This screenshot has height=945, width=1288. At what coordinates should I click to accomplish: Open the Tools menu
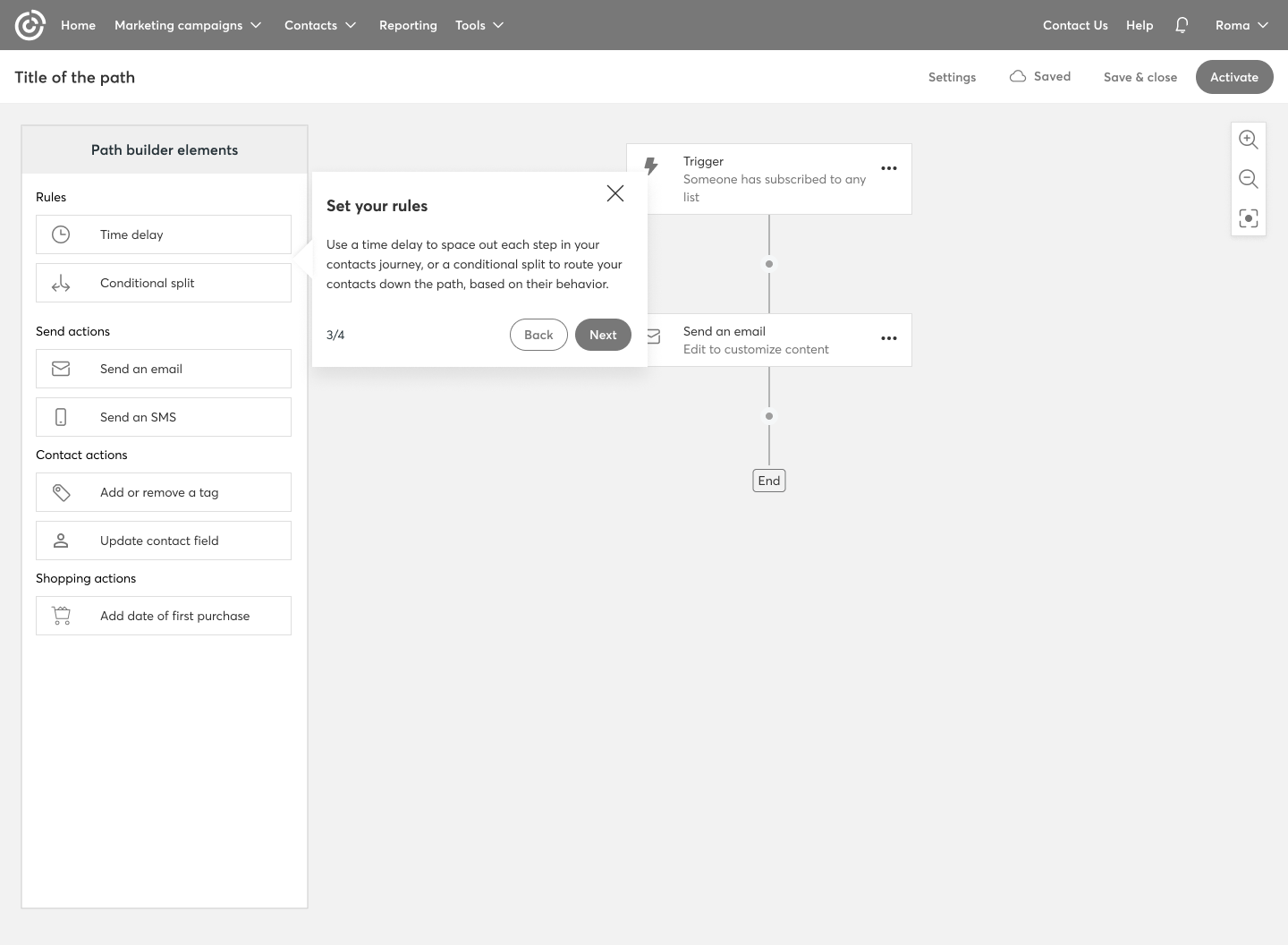pos(479,25)
